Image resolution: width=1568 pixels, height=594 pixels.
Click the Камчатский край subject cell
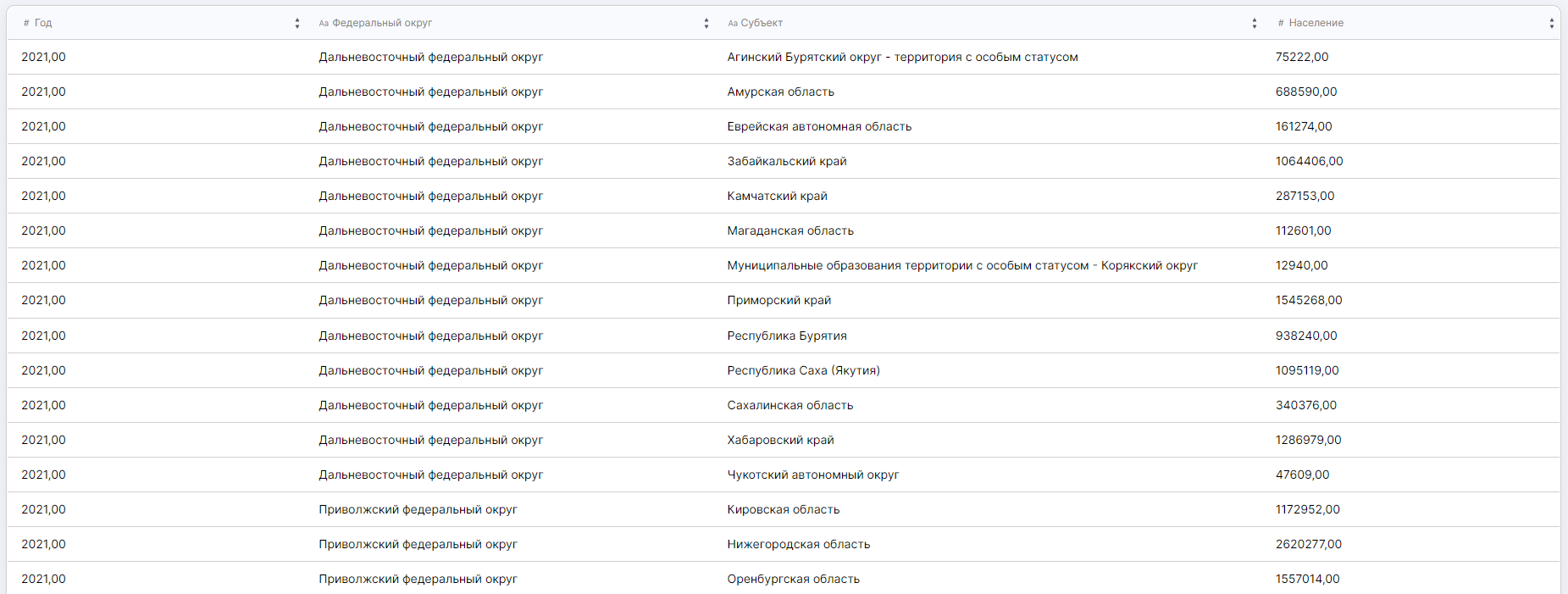point(777,196)
